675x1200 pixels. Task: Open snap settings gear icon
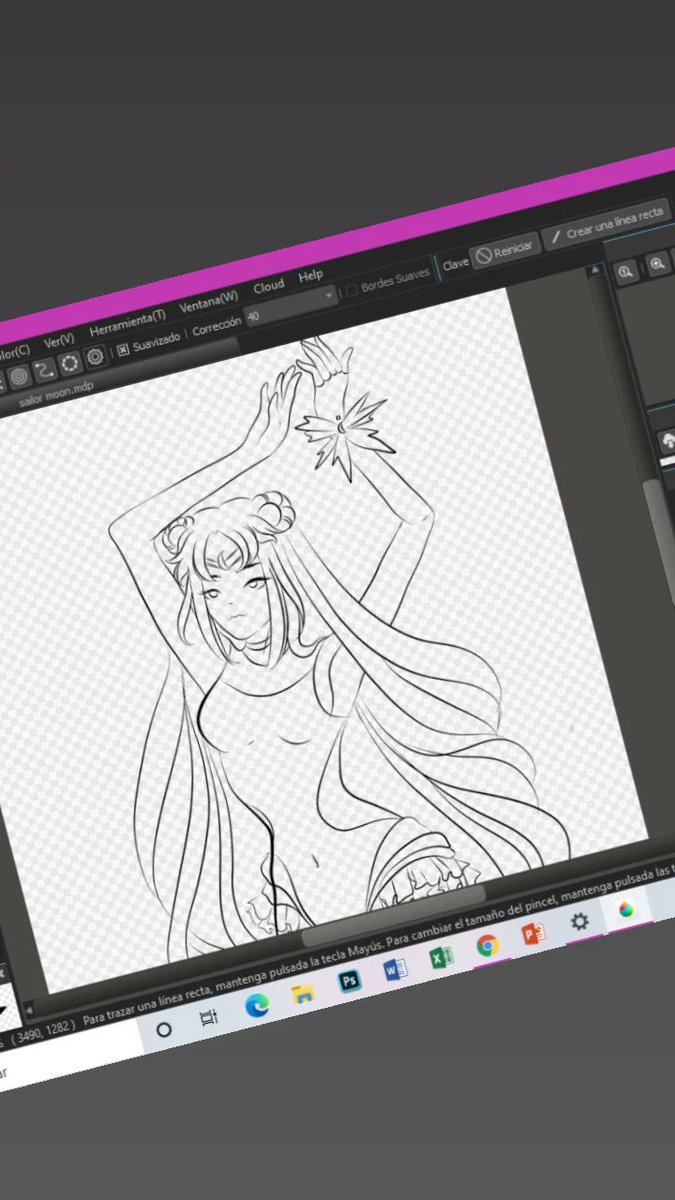(95, 357)
